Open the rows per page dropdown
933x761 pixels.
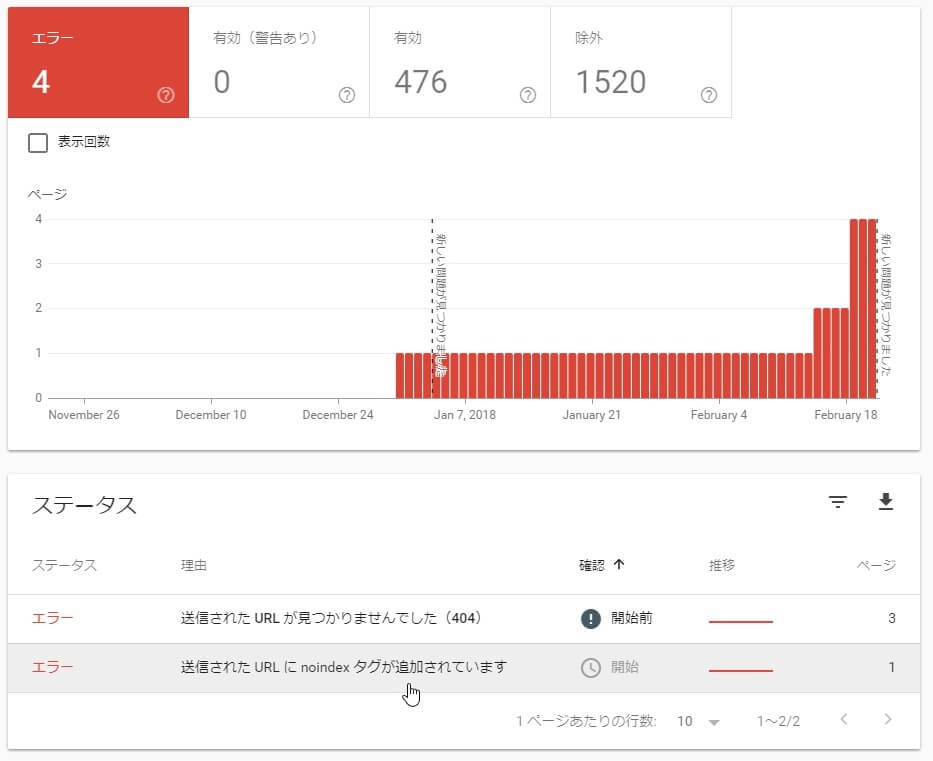[698, 721]
